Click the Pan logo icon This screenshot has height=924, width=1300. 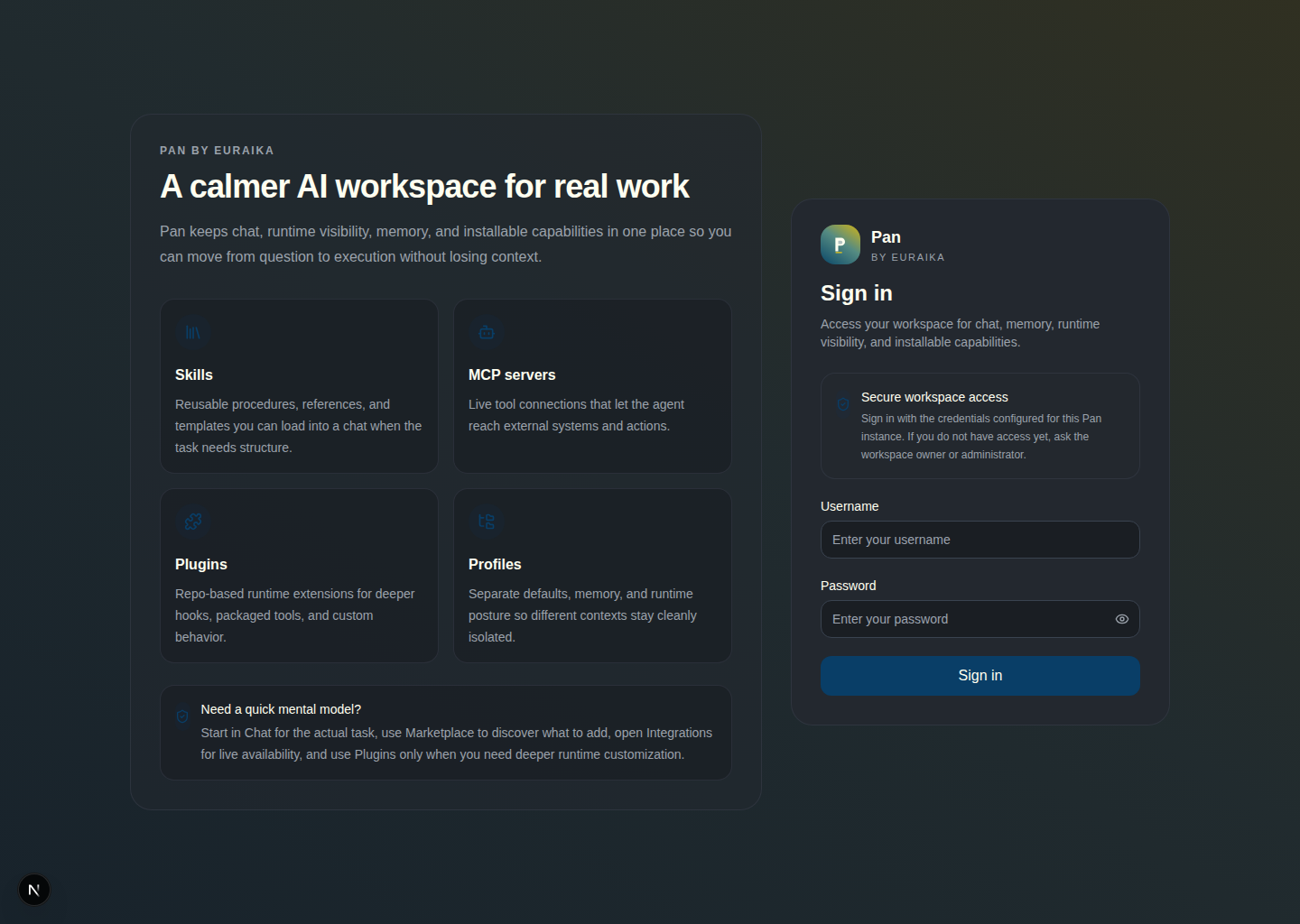tap(840, 245)
